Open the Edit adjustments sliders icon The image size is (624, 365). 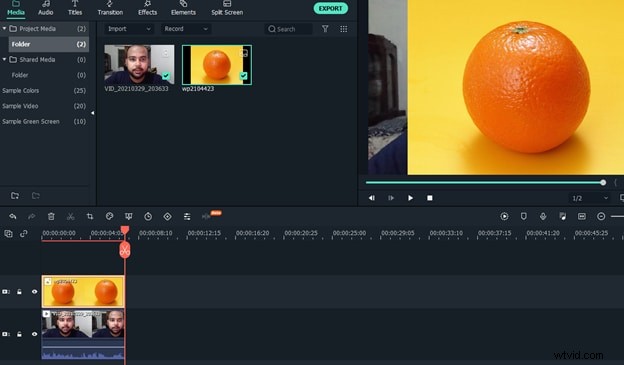187,216
